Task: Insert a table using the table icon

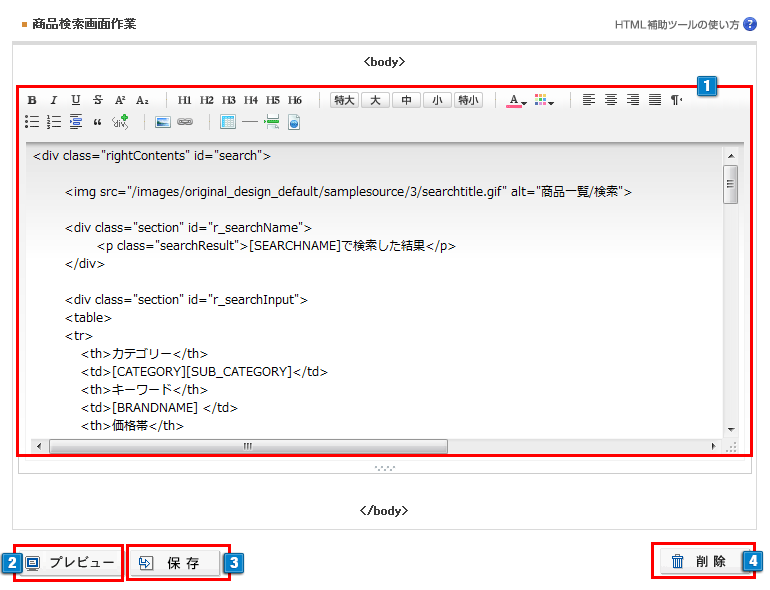Action: (x=228, y=123)
